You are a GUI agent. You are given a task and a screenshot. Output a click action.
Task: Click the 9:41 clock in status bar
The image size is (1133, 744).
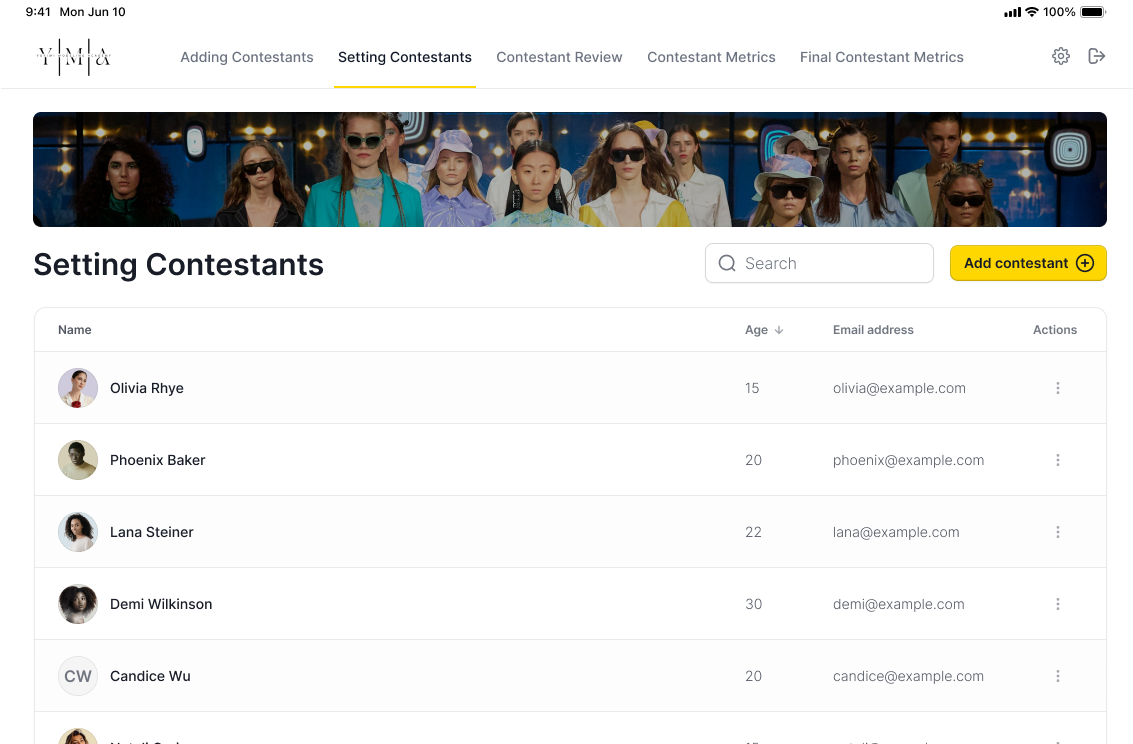coord(38,12)
